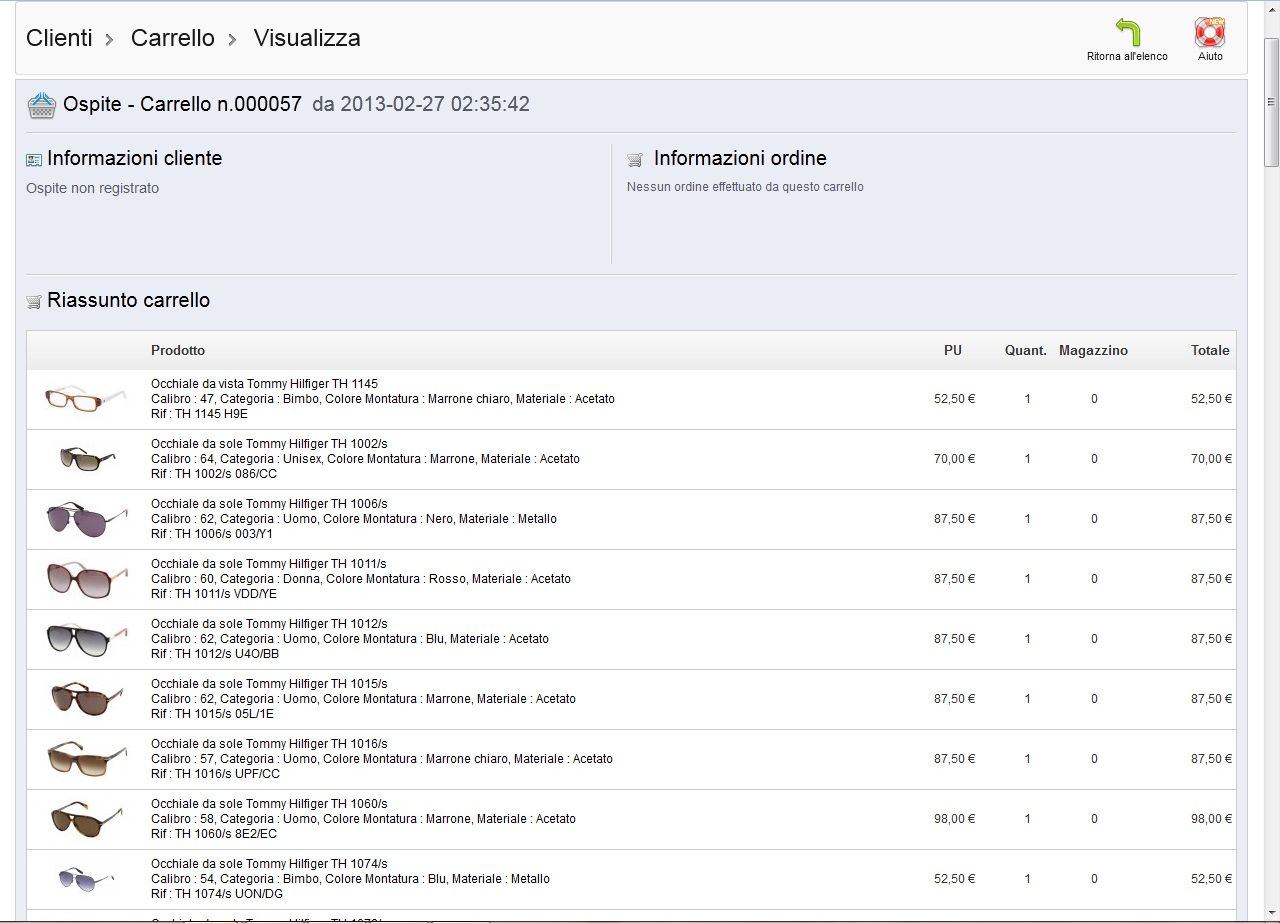Click the reference 'Rif : TH 1011/s VDD/YE'
1280x923 pixels.
(x=214, y=594)
